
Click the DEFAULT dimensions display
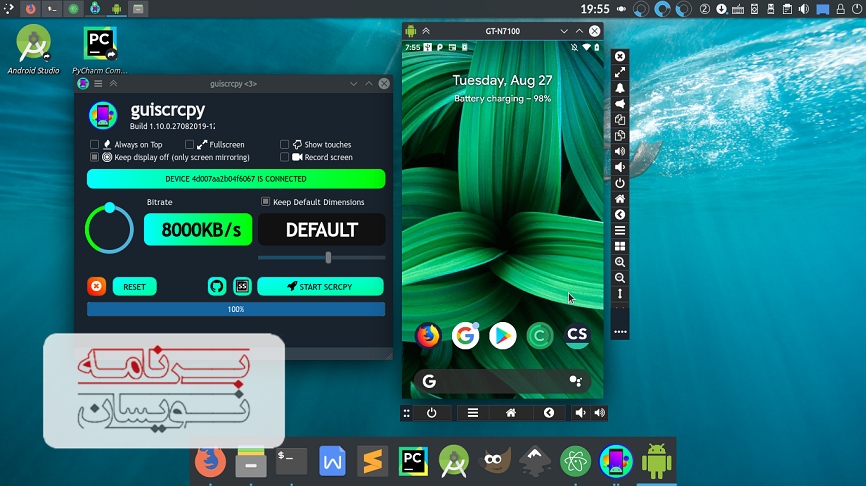tap(321, 230)
